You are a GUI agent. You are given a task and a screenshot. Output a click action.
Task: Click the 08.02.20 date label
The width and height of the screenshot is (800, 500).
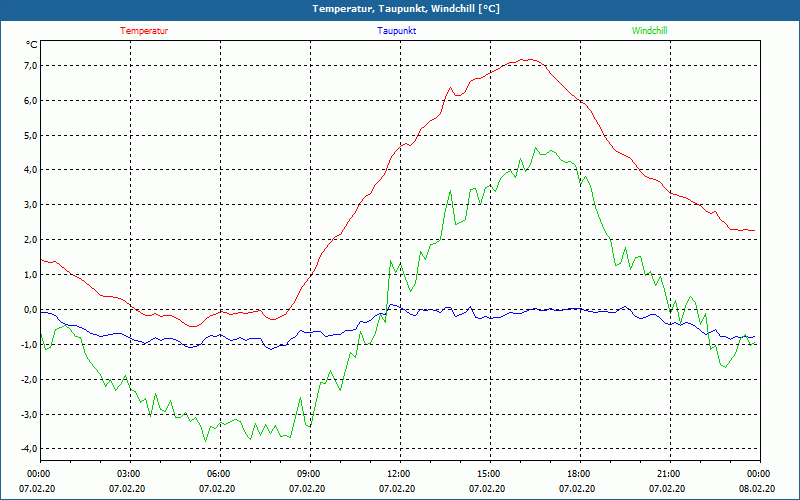757,489
